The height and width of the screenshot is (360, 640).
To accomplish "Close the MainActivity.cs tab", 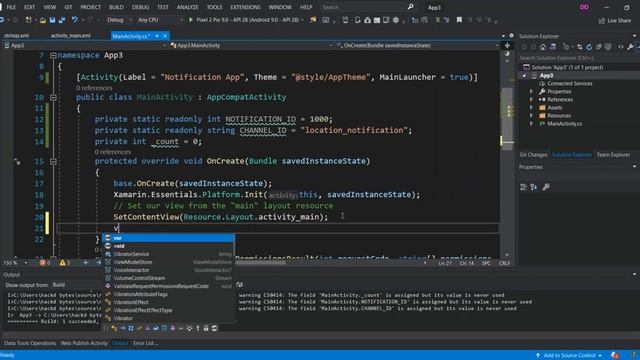I will pos(165,36).
